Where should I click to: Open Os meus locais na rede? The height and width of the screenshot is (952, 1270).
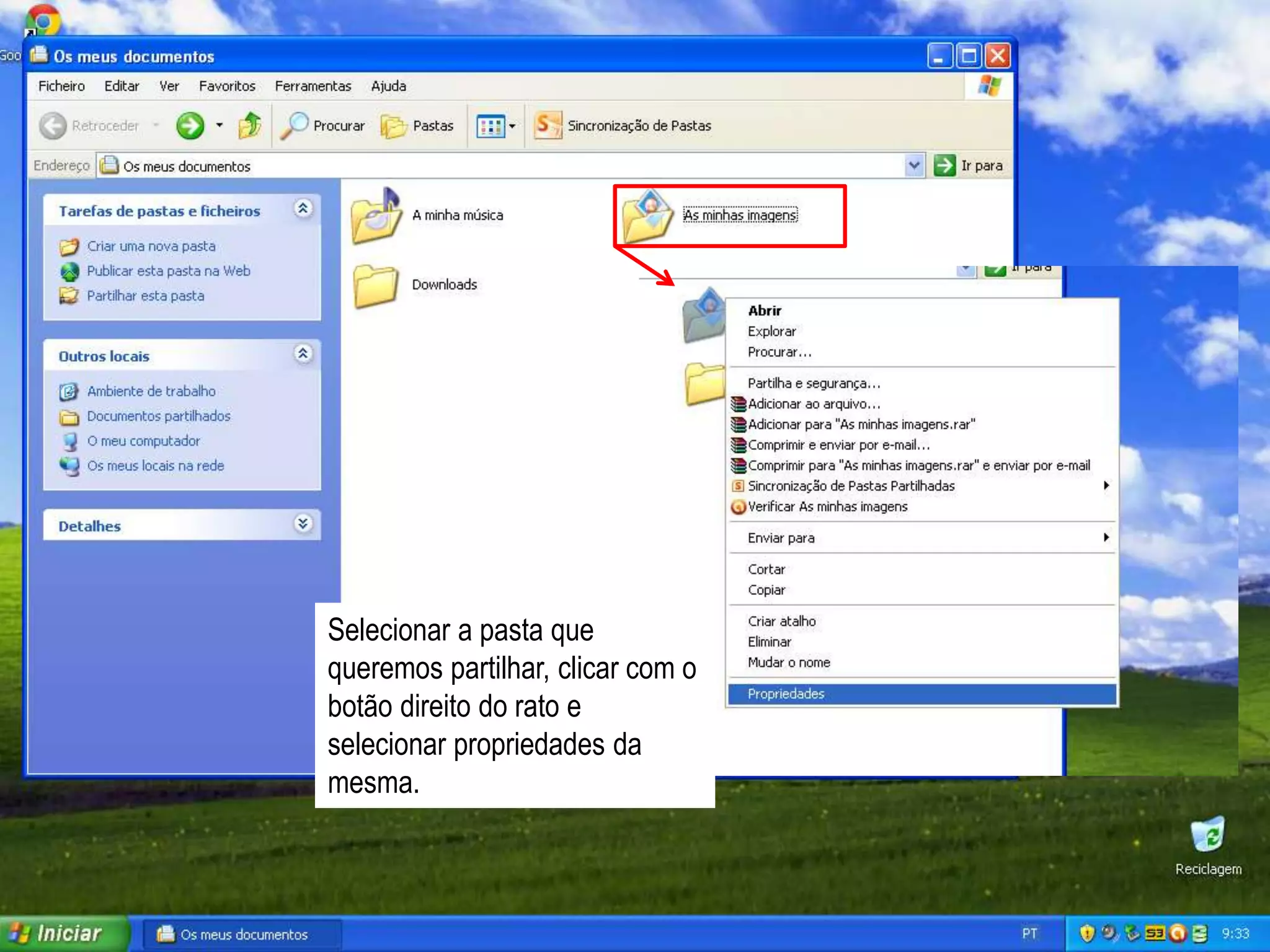coord(156,465)
